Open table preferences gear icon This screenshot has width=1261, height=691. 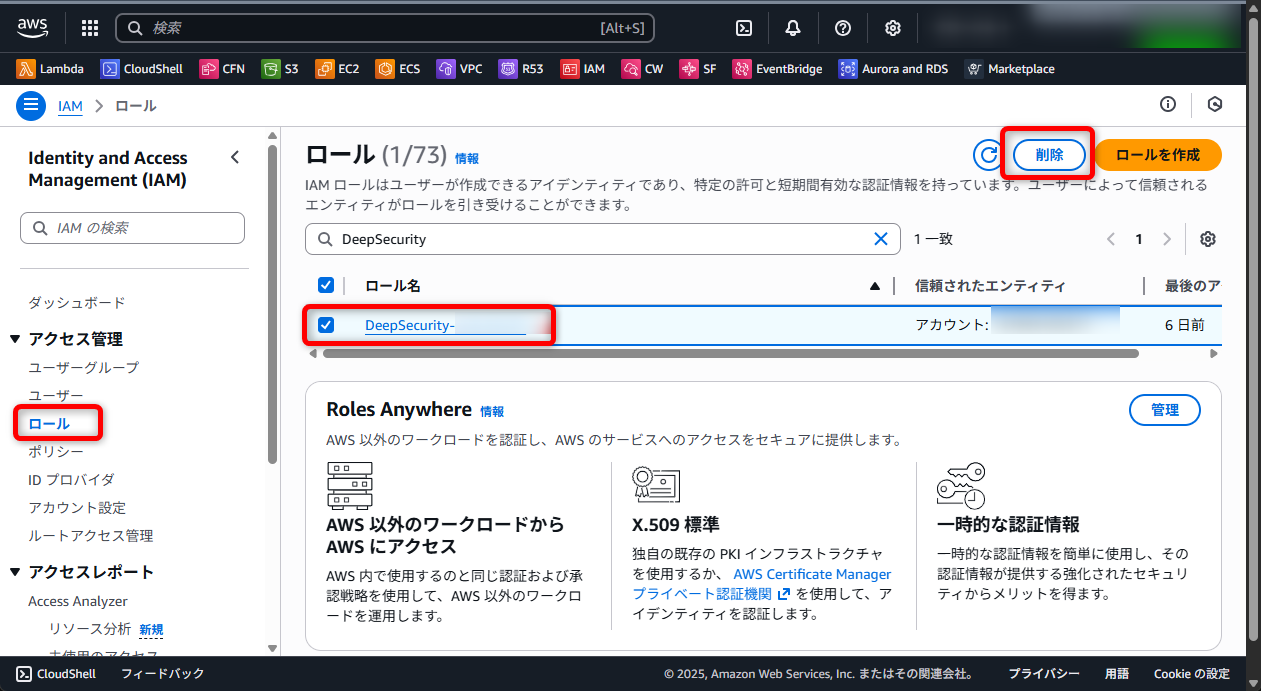click(1208, 239)
